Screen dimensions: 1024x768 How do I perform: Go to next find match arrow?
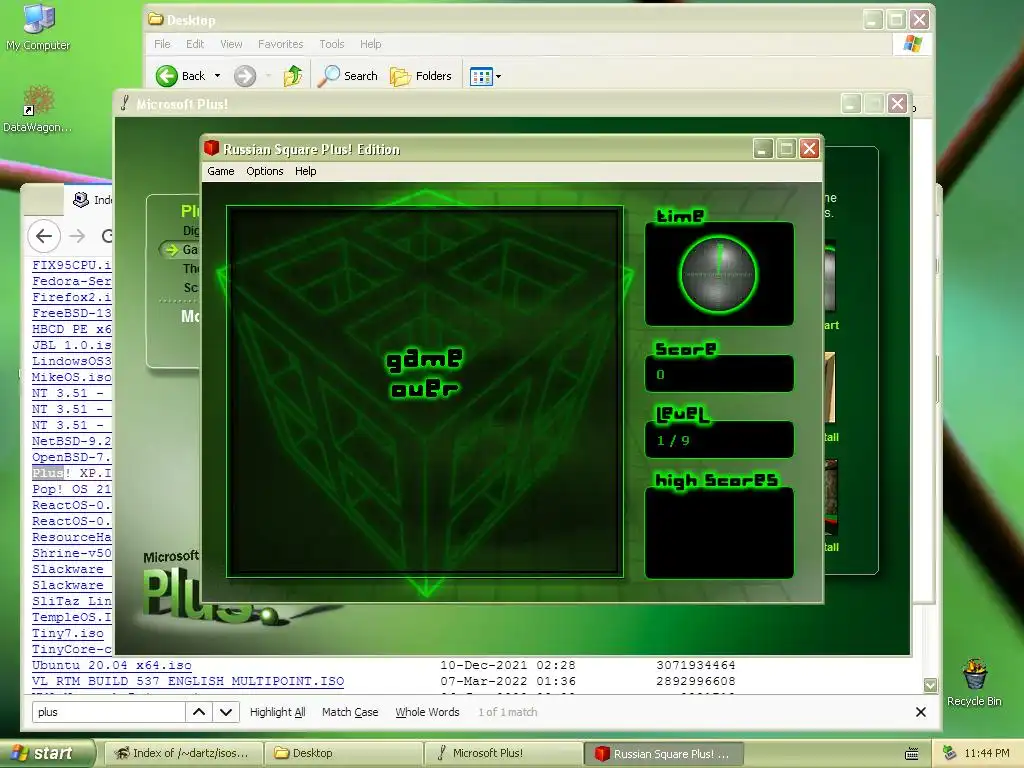(x=226, y=712)
